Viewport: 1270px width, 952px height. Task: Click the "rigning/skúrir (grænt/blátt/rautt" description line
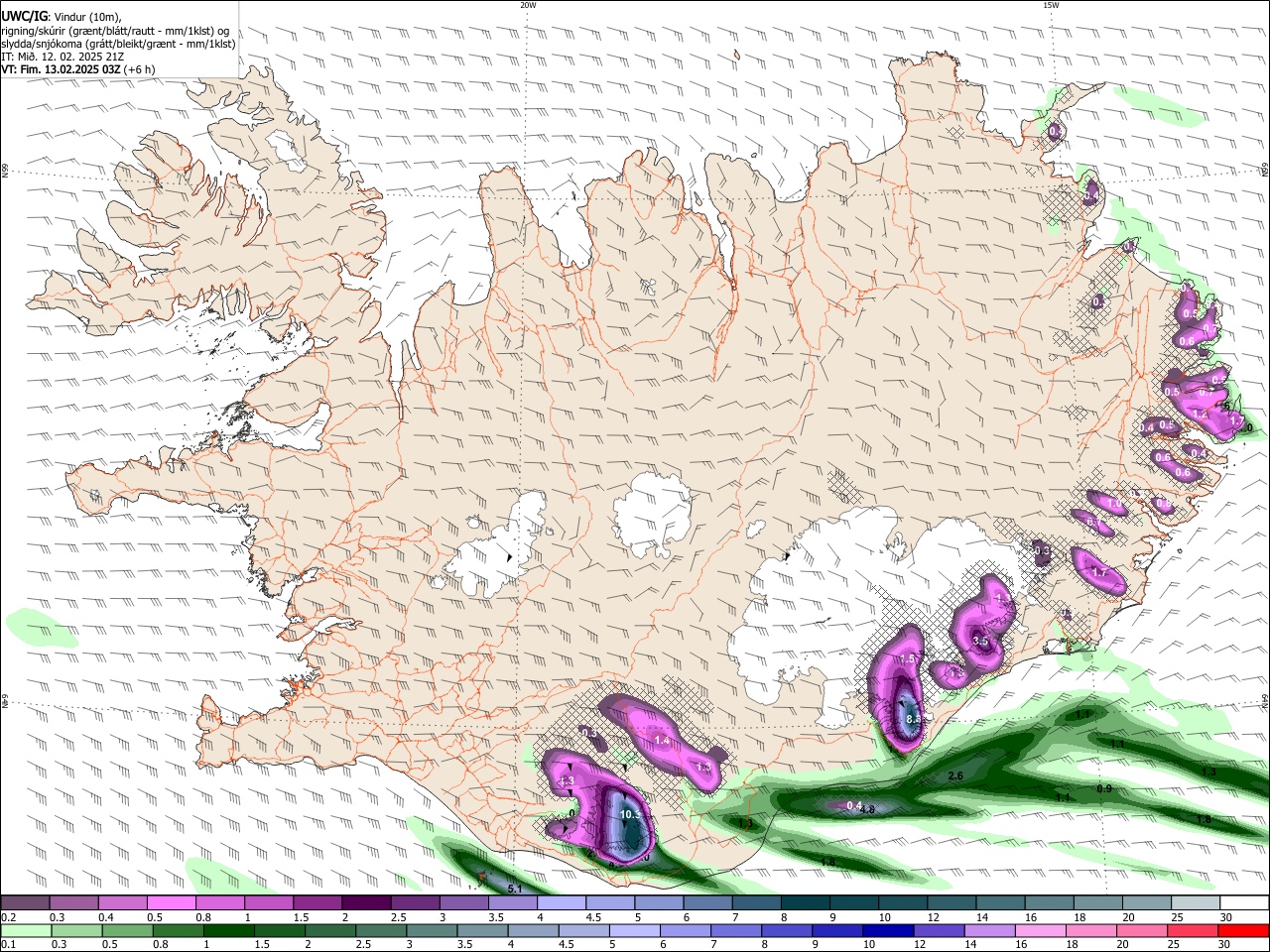pos(115,30)
